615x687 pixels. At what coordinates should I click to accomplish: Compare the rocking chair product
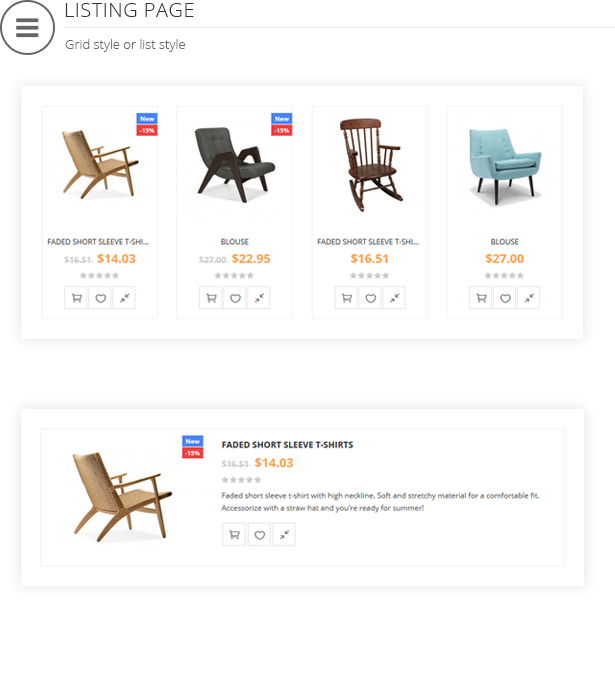pos(394,298)
